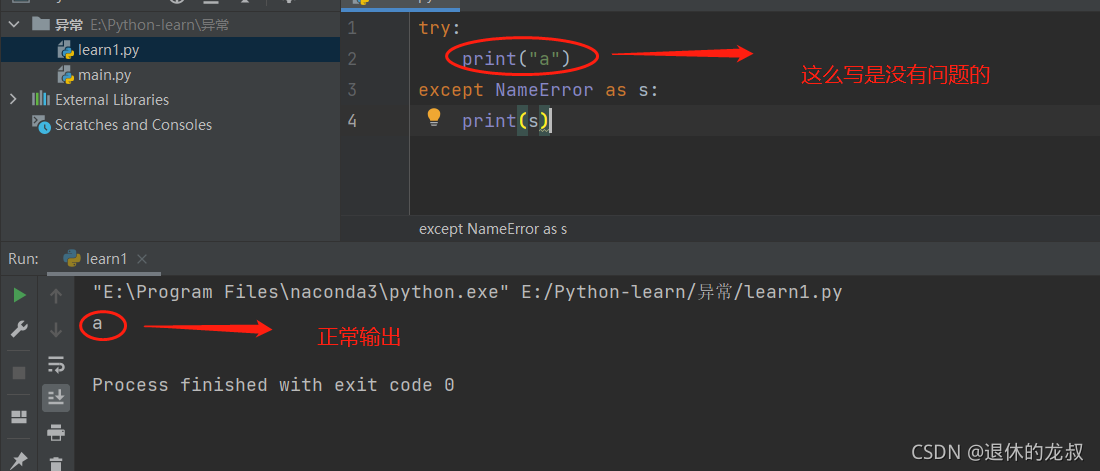Click the gray Stop process square
Viewport: 1100px width, 471px height.
[x=20, y=373]
